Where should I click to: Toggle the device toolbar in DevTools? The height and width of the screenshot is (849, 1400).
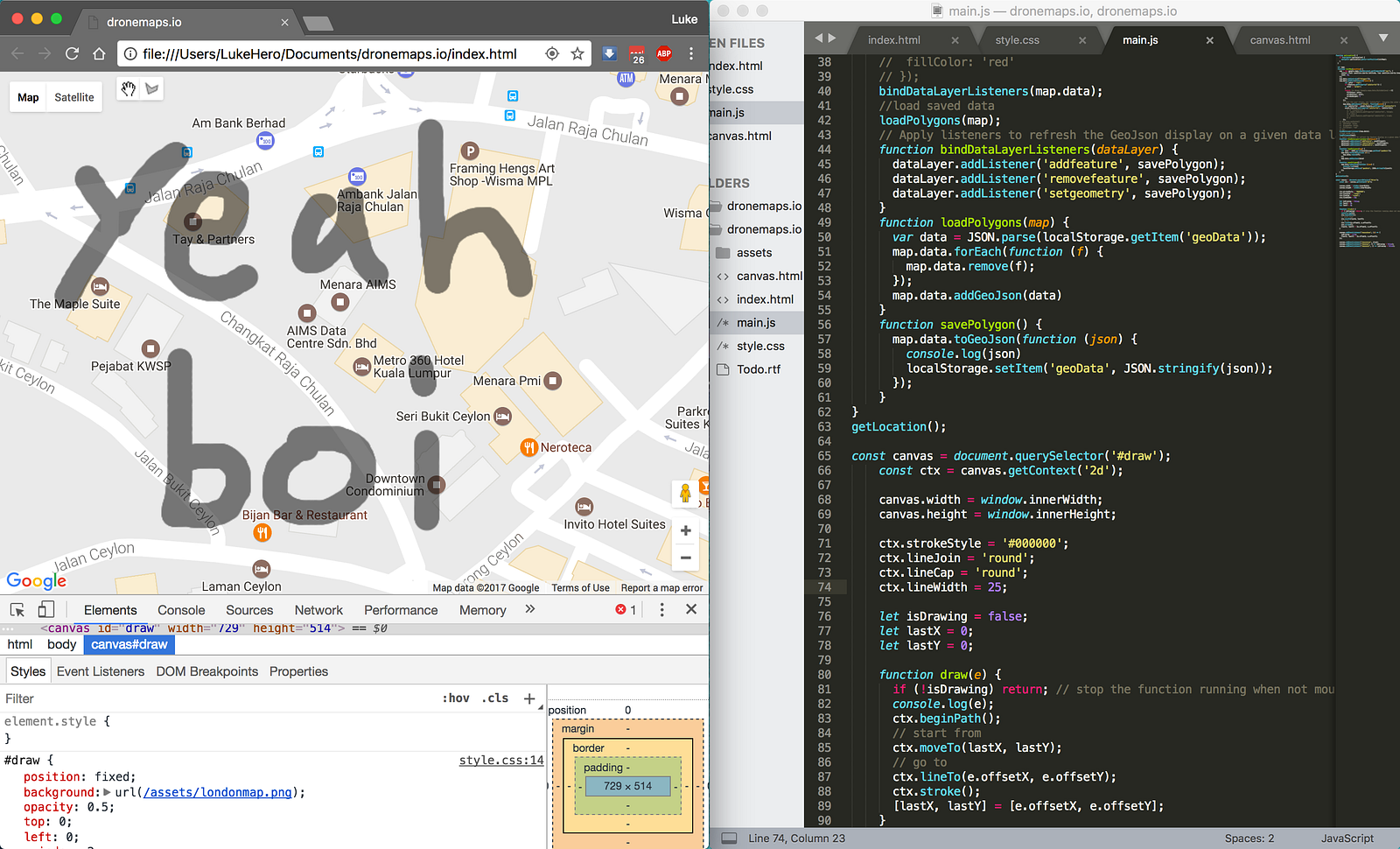pyautogui.click(x=46, y=609)
